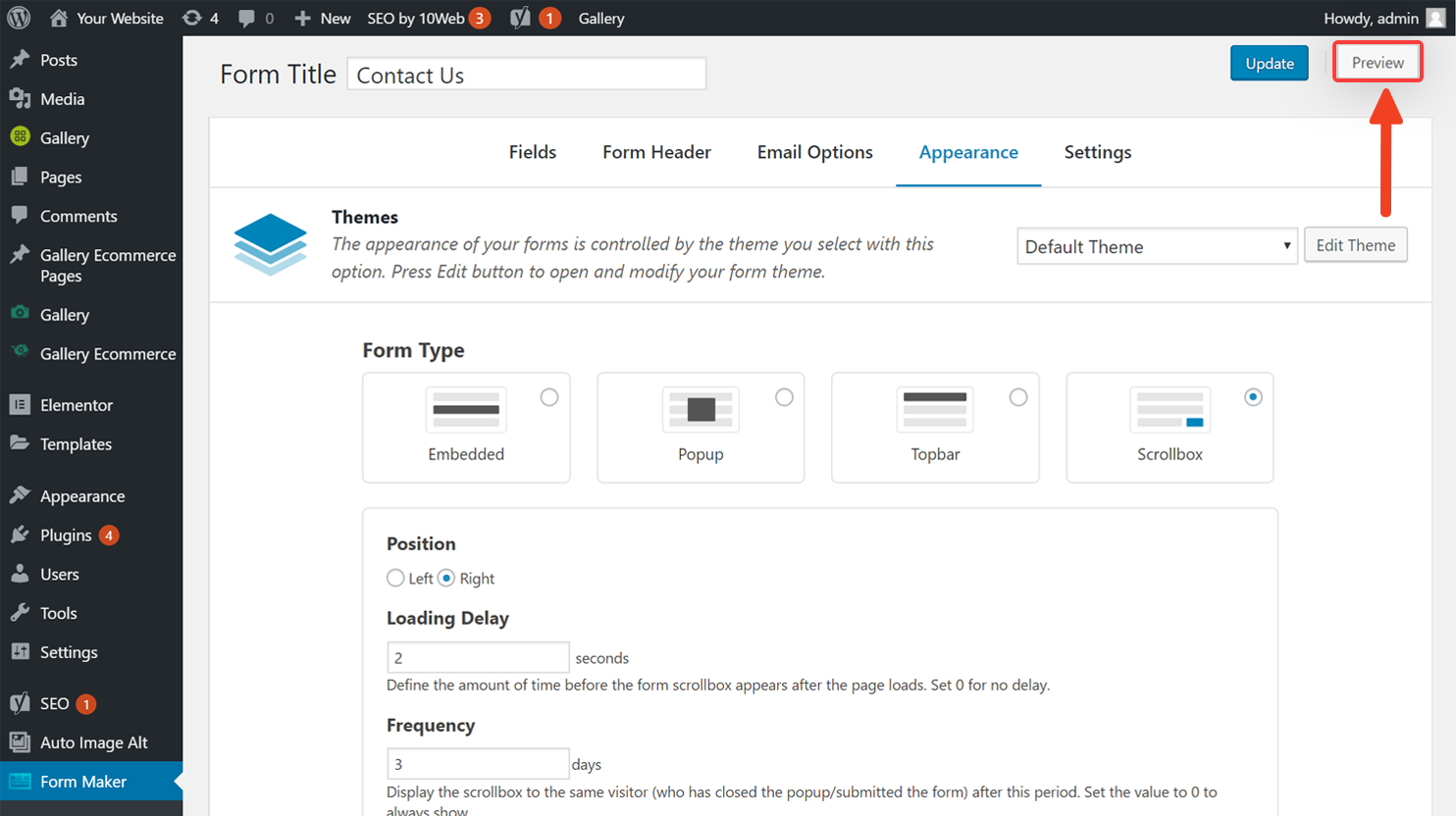Click the SEO Yoast icon in sidebar
The image size is (1456, 816).
pos(20,703)
